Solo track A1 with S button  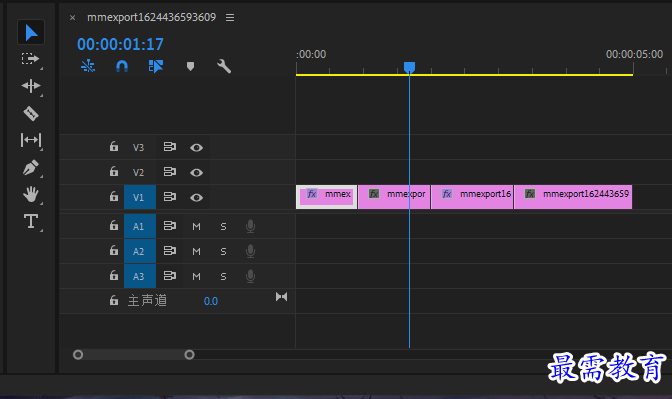point(223,226)
